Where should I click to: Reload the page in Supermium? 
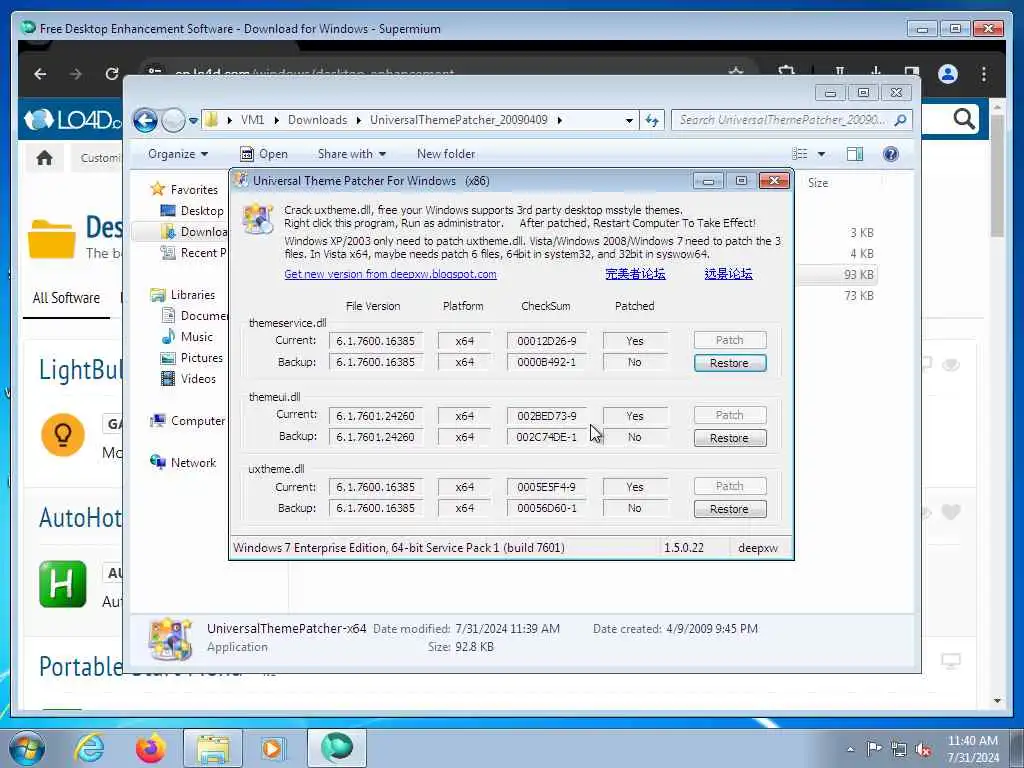pos(112,74)
